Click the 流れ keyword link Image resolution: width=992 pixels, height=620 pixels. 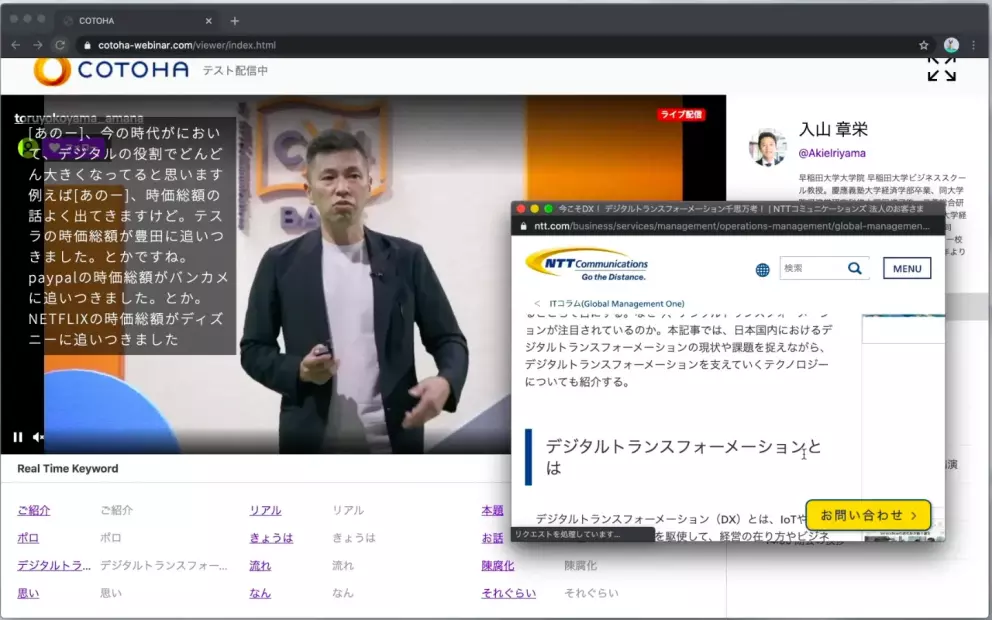point(260,566)
